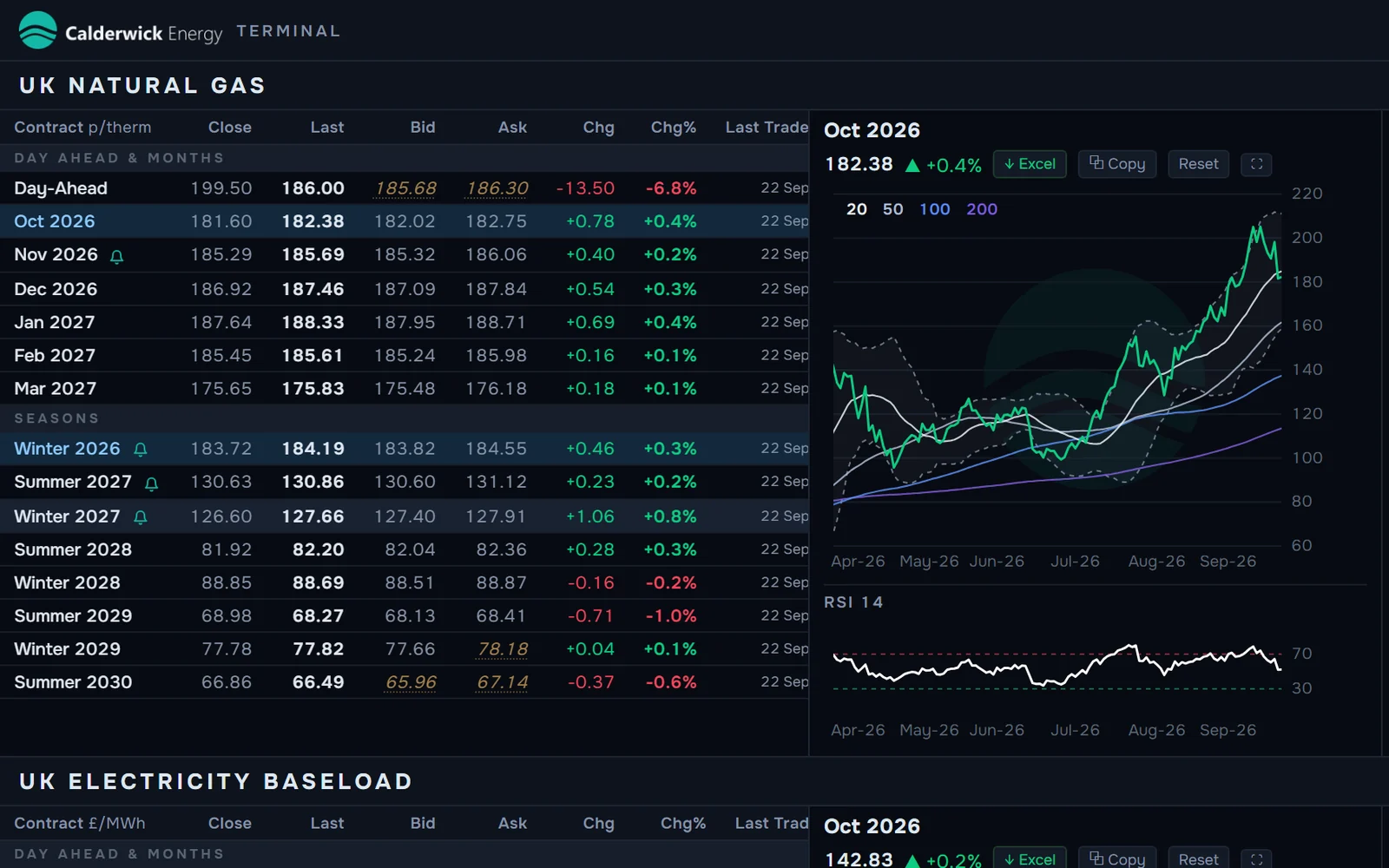
Task: Select the Winter 2029 contract row
Action: click(405, 648)
